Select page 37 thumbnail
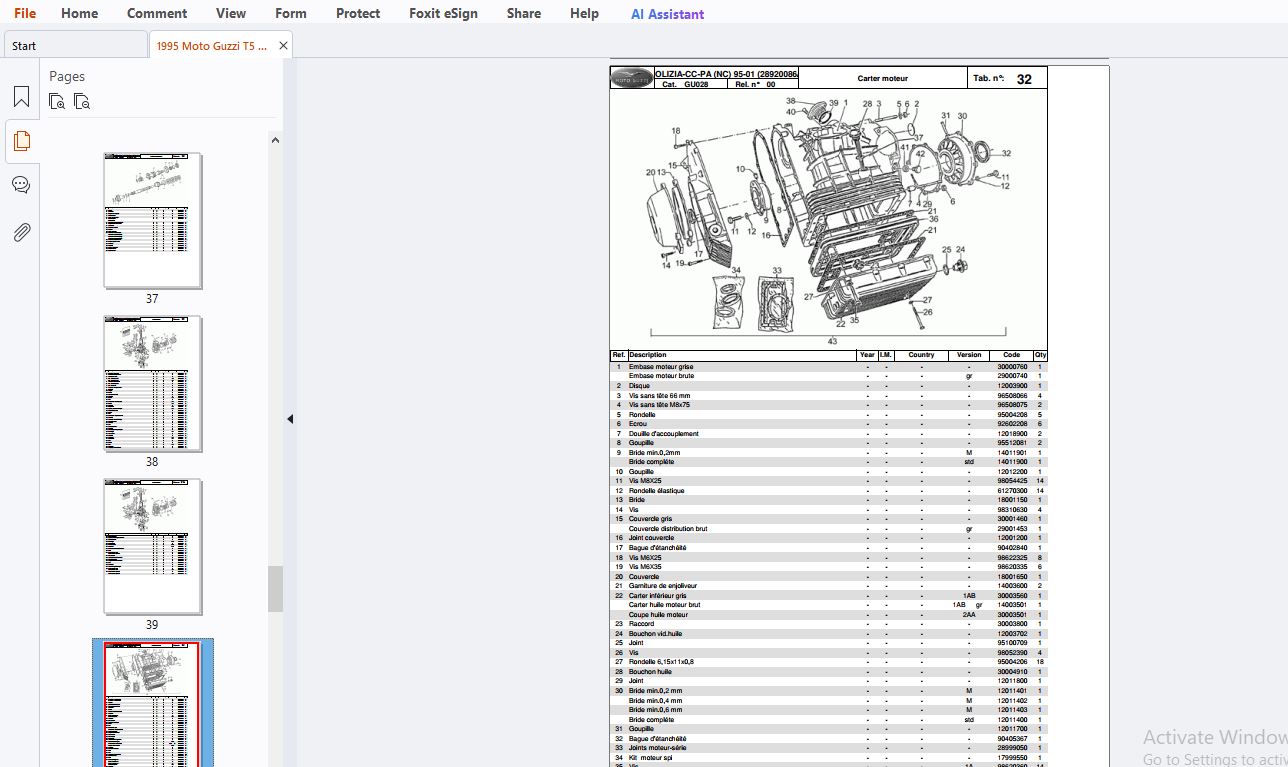1288x767 pixels. pos(152,221)
